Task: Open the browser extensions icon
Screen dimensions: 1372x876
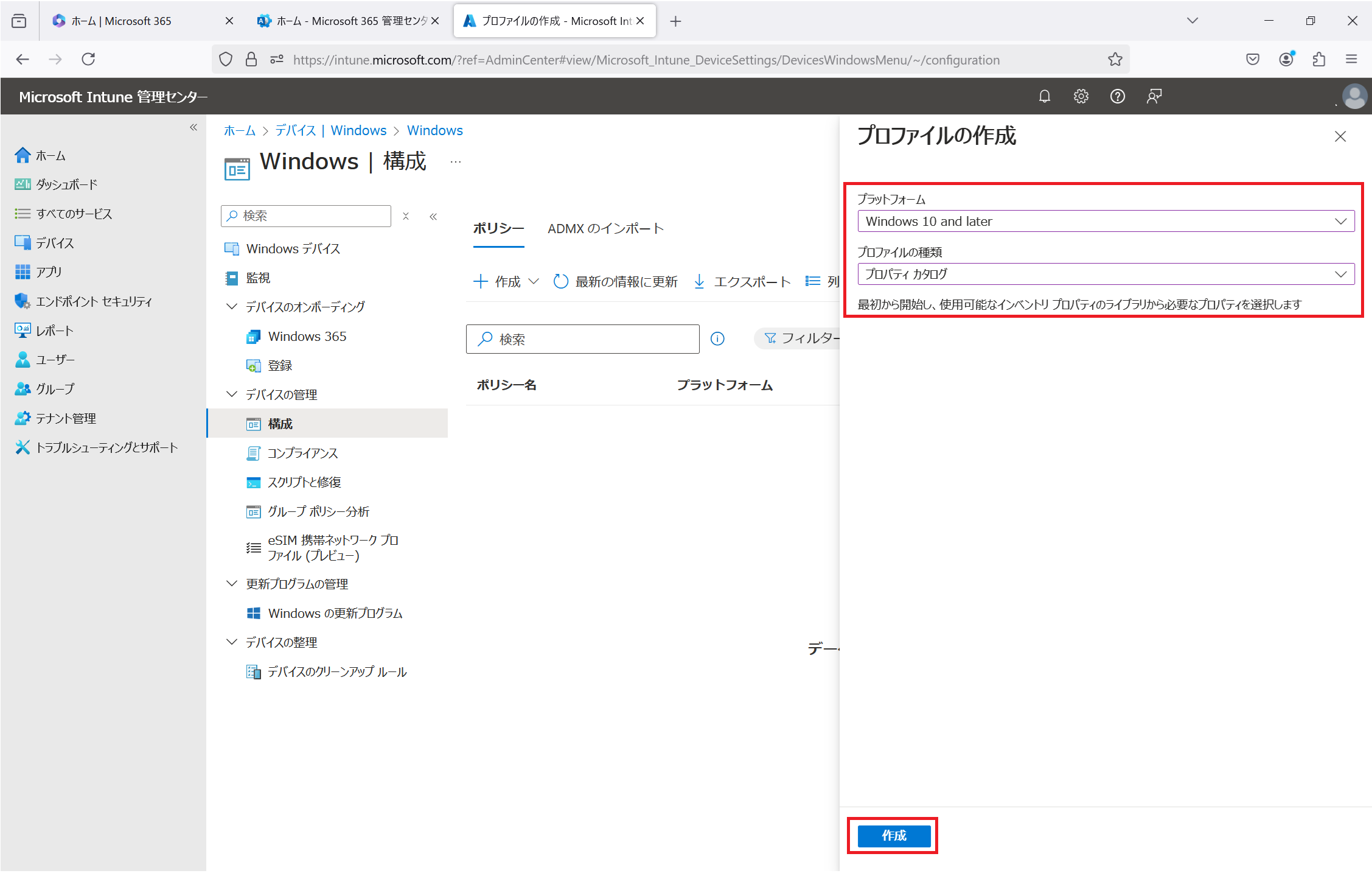Action: 1318,59
